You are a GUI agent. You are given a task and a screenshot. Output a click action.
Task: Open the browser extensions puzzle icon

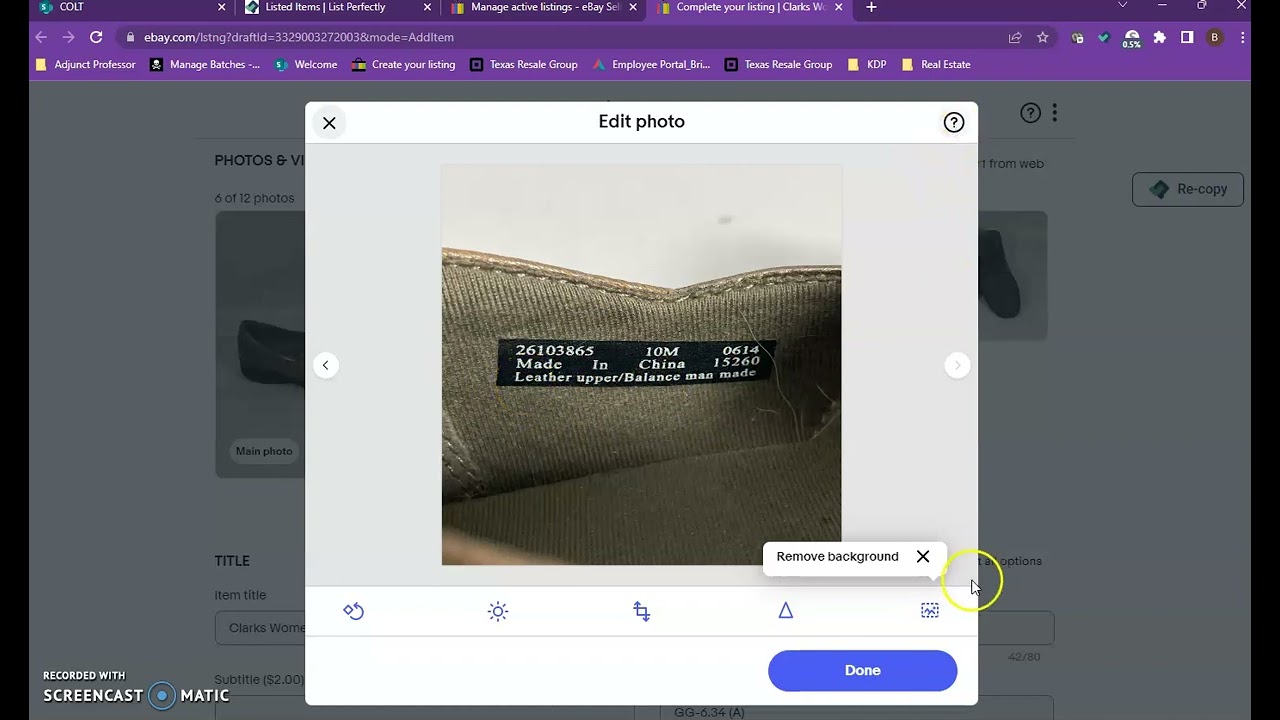pyautogui.click(x=1159, y=37)
